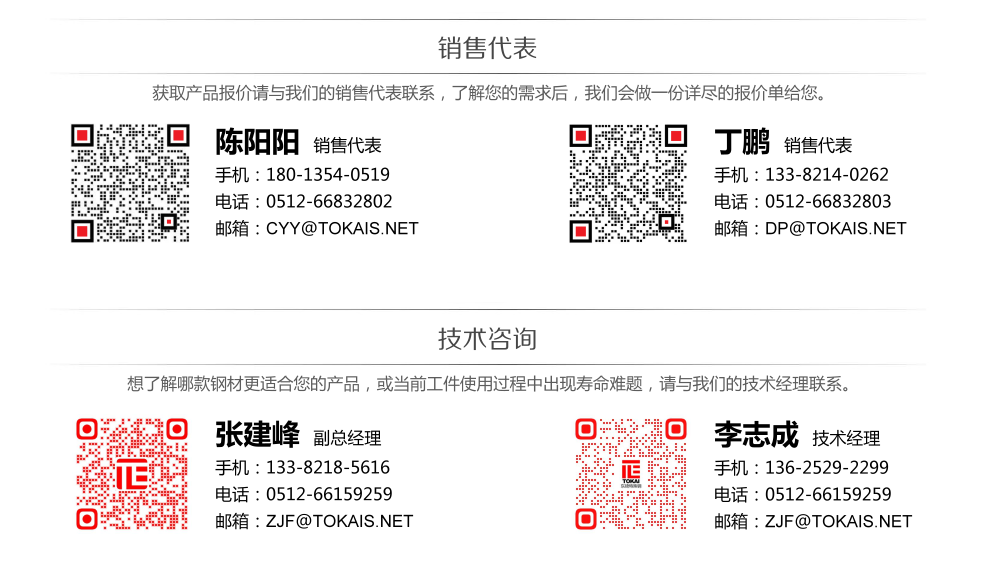This screenshot has height=584, width=990.
Task: Click landline number 0512-66832802
Action: pyautogui.click(x=329, y=202)
